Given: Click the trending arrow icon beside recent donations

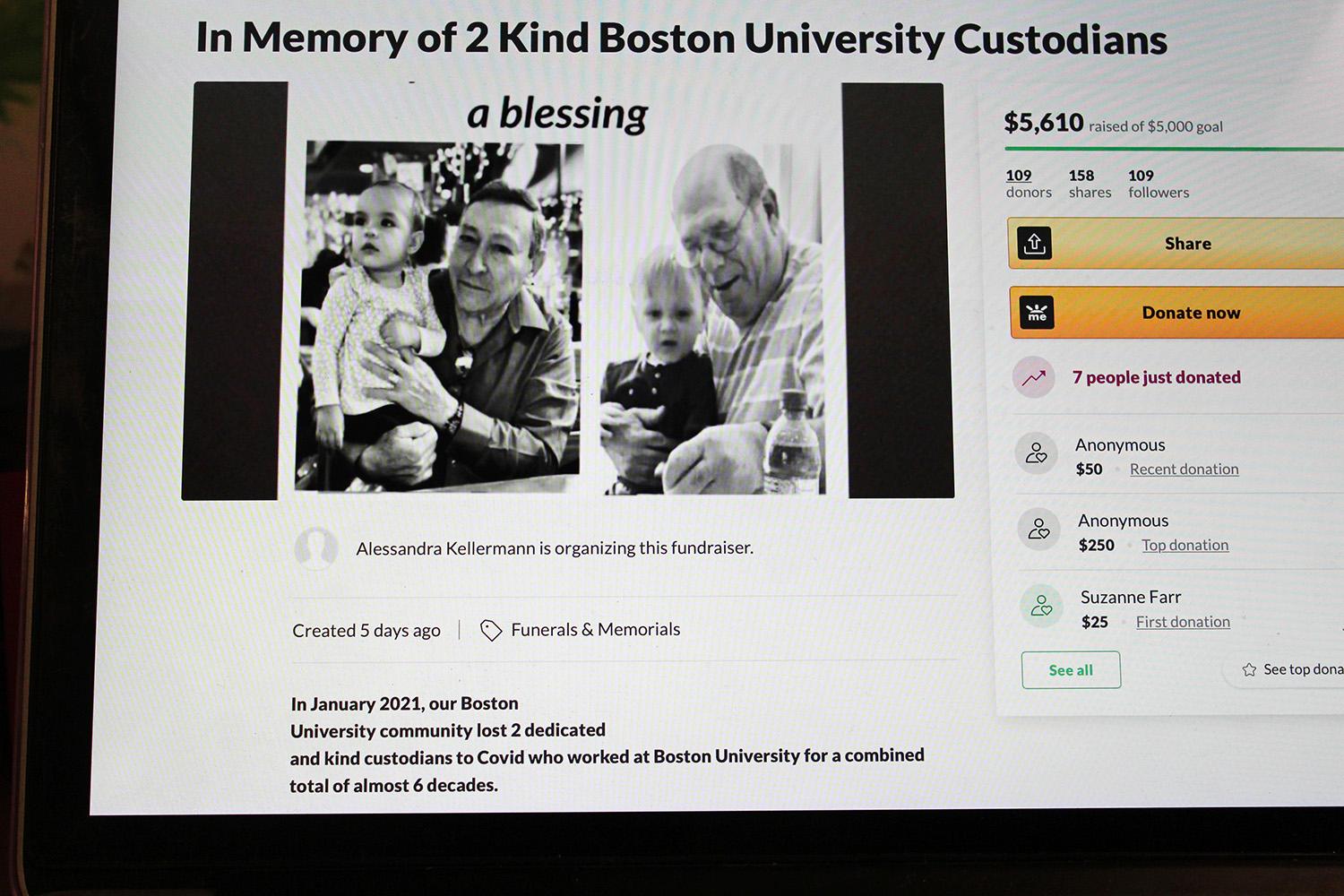Looking at the screenshot, I should [x=1034, y=377].
